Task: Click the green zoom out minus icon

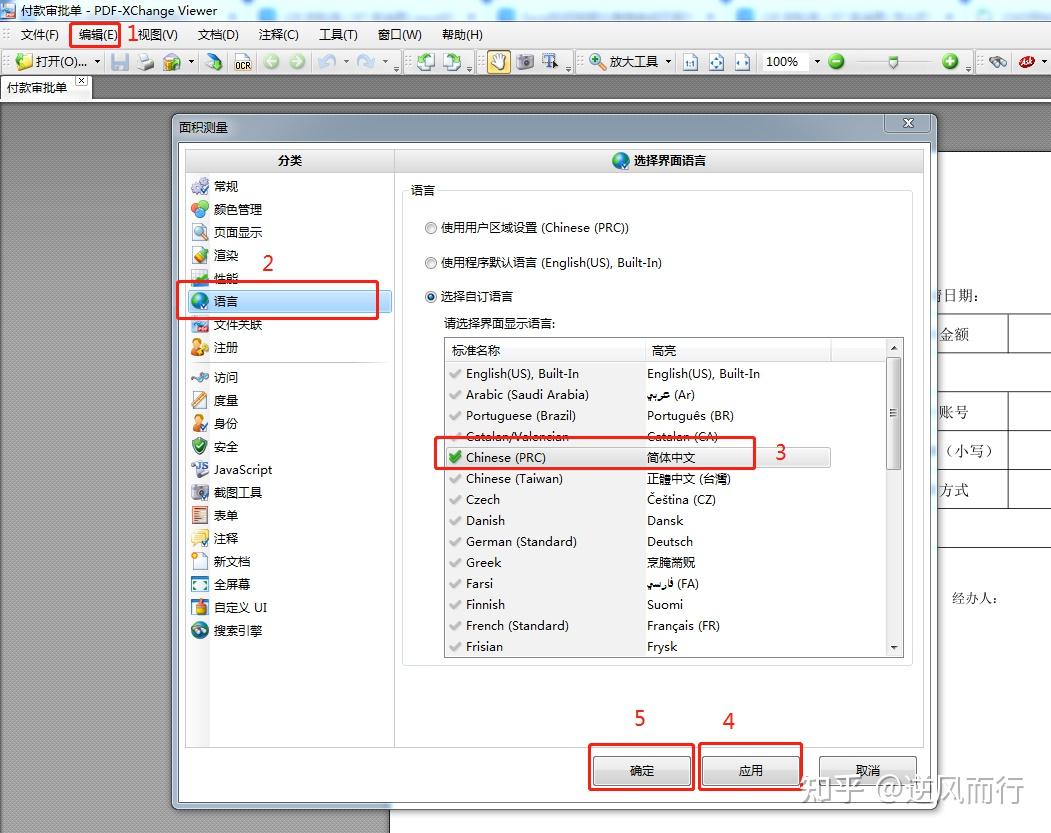Action: pos(836,62)
